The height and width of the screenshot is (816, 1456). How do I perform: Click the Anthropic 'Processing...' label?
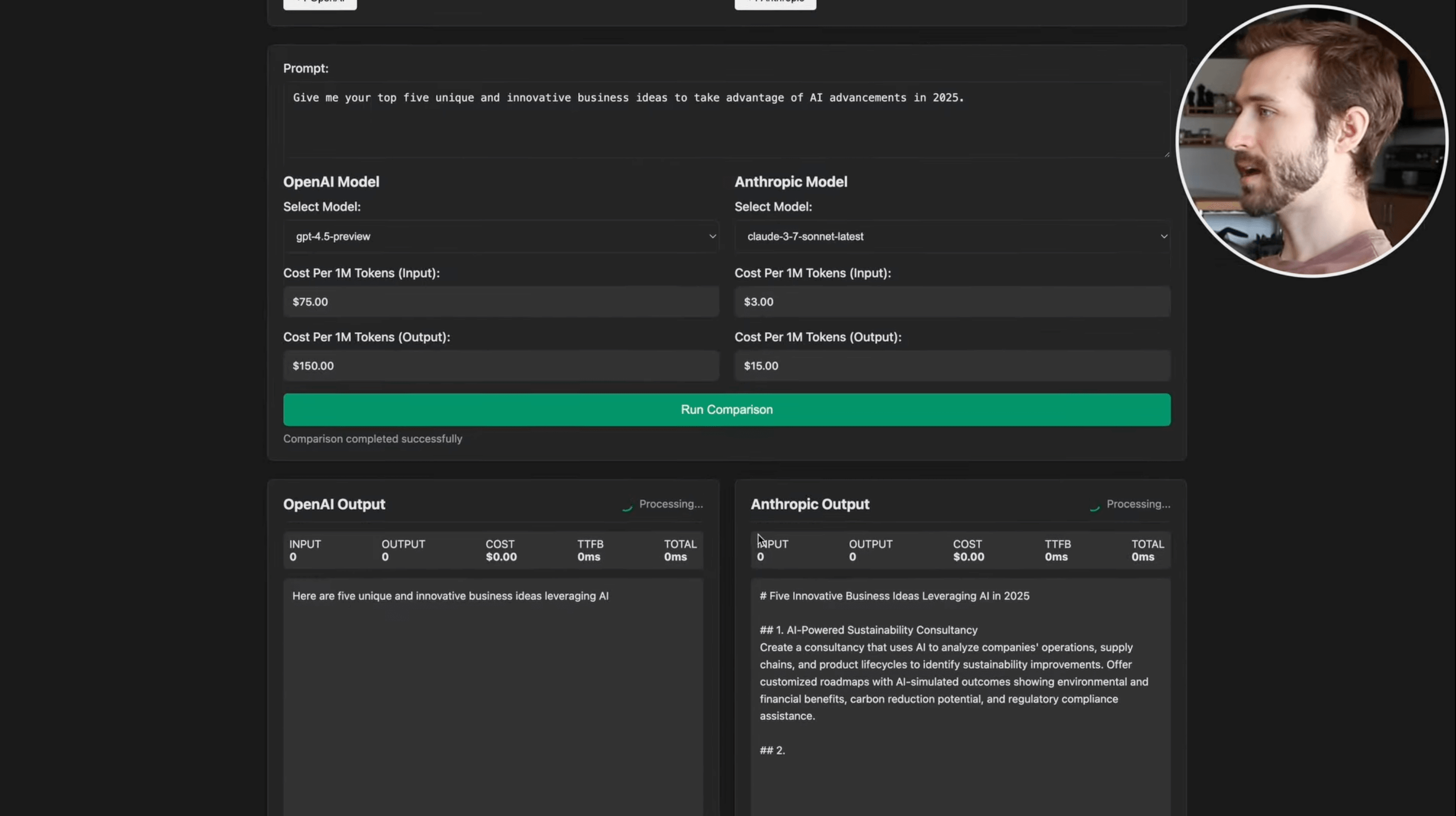1138,504
